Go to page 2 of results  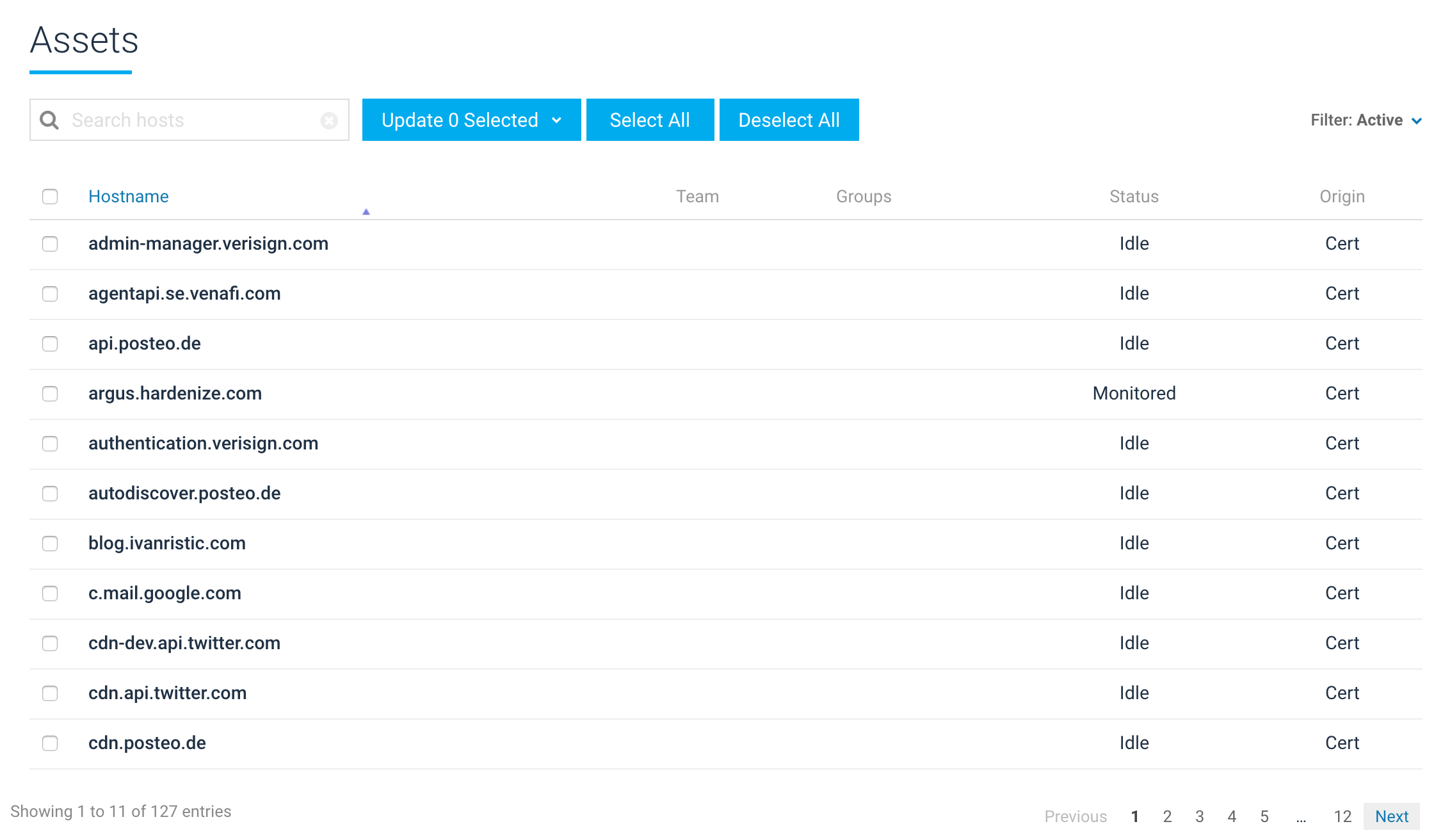[1167, 816]
